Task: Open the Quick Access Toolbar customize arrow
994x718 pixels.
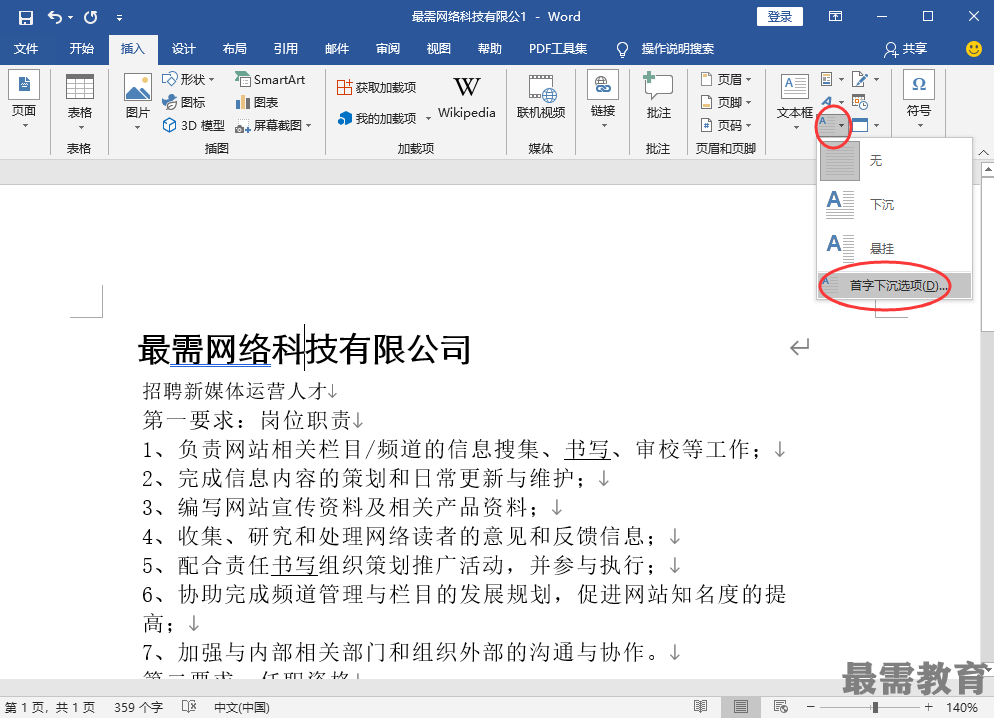Action: (x=119, y=18)
